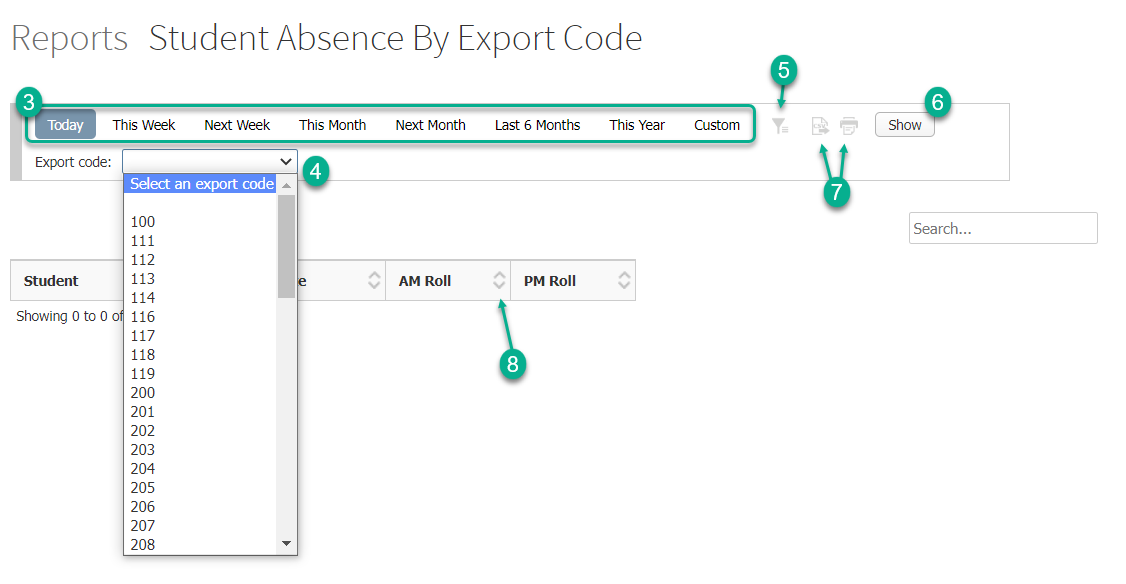
Task: Switch to This Week range
Action: pos(143,124)
